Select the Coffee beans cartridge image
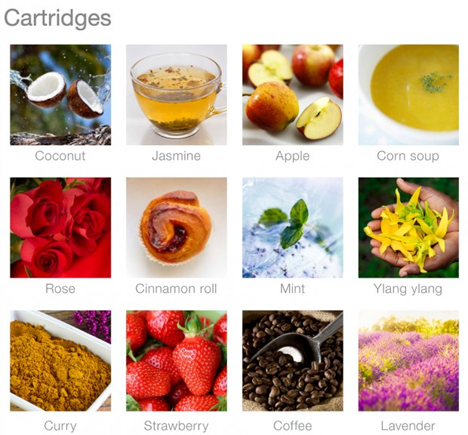468x435 pixels. [292, 361]
